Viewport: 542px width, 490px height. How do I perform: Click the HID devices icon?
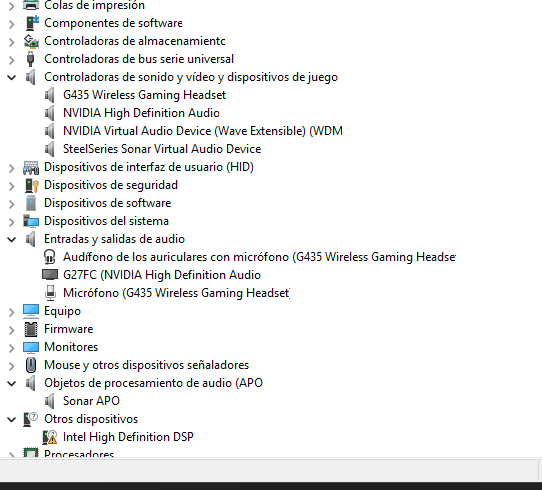[x=31, y=167]
